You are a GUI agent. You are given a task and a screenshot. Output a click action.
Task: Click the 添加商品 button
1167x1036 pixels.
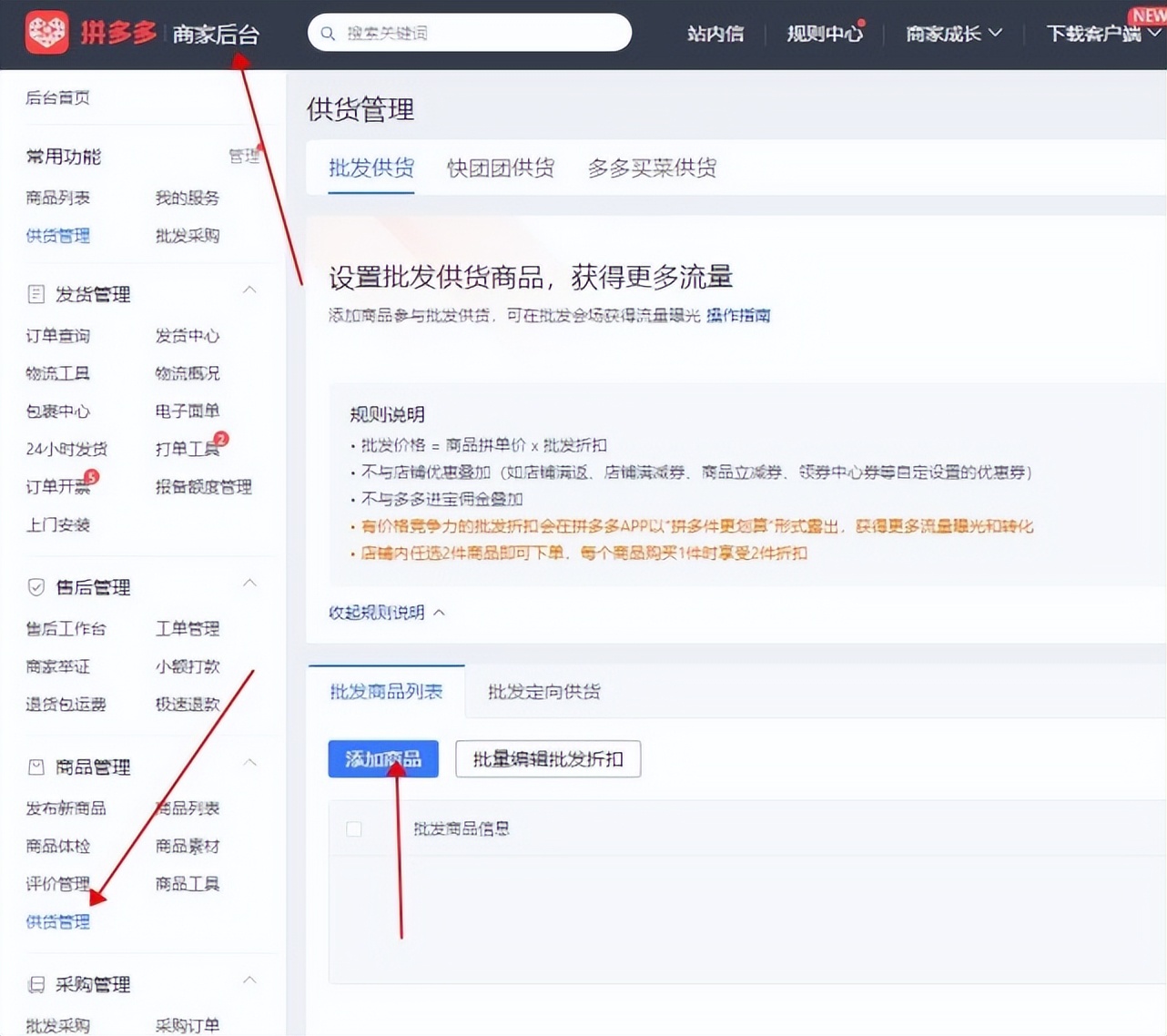[x=382, y=758]
